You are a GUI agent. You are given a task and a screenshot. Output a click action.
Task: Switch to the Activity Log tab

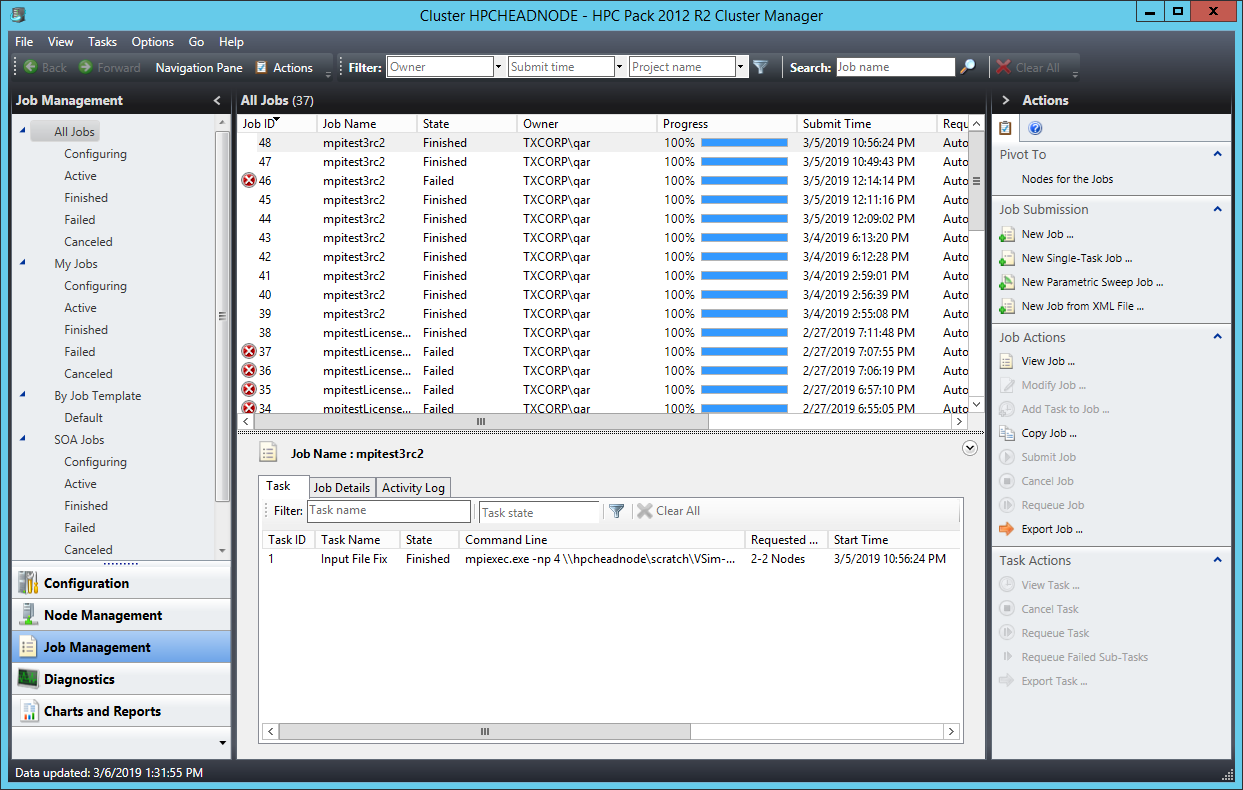[x=413, y=488]
